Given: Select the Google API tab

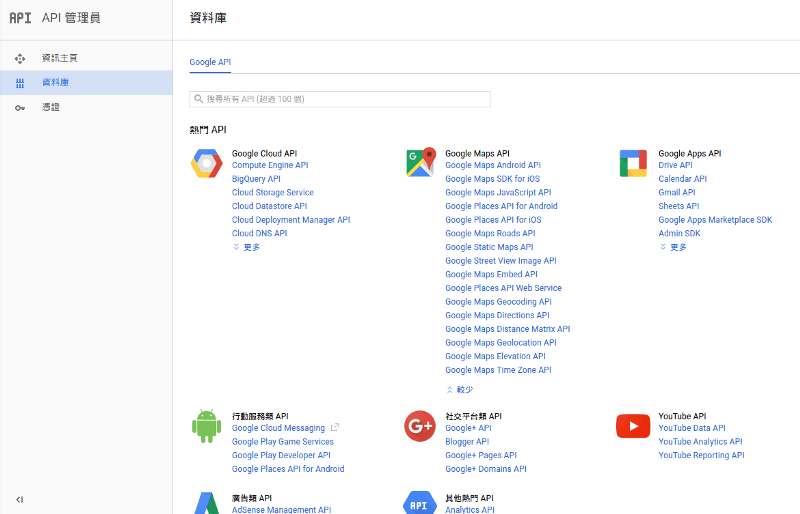Looking at the screenshot, I should [210, 62].
